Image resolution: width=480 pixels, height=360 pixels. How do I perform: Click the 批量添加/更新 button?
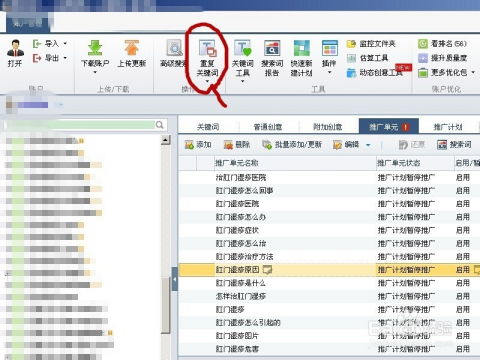[292, 145]
